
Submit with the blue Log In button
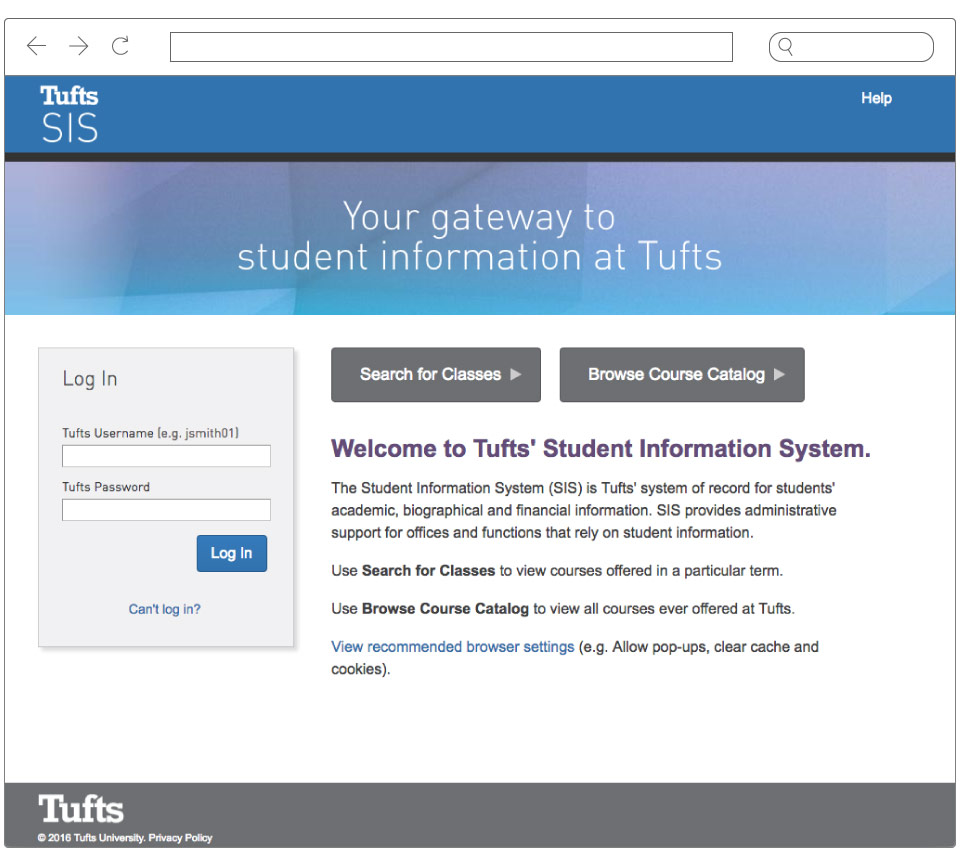[x=231, y=553]
